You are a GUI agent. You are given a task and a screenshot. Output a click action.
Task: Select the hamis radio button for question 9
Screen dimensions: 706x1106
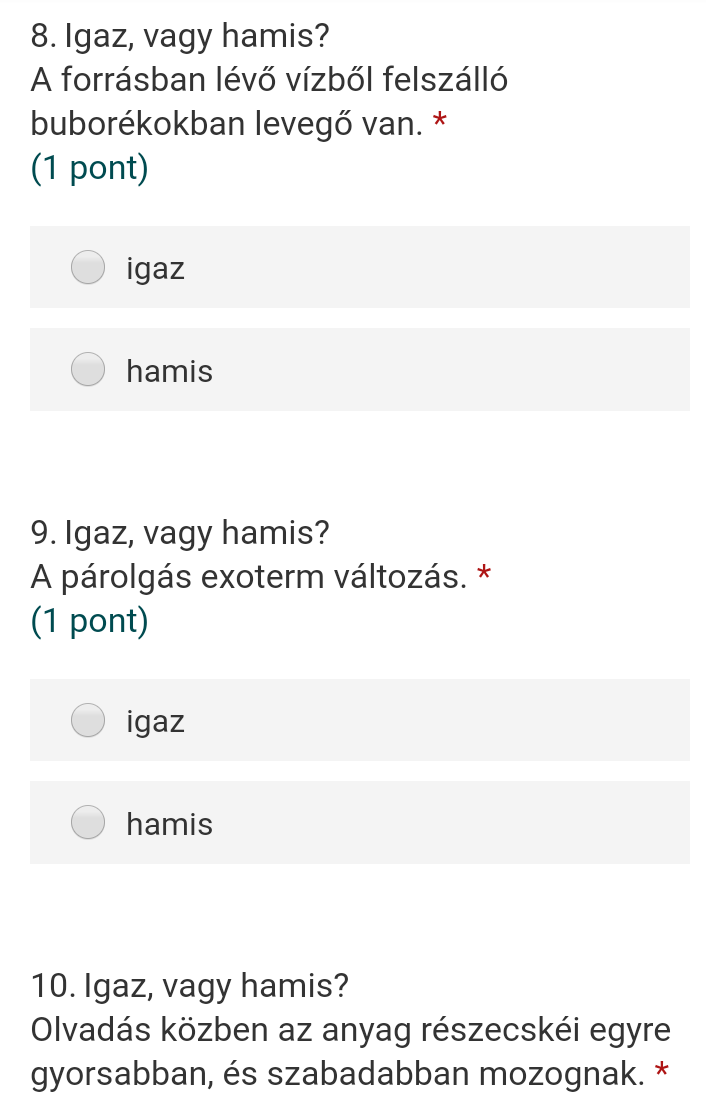coord(88,823)
